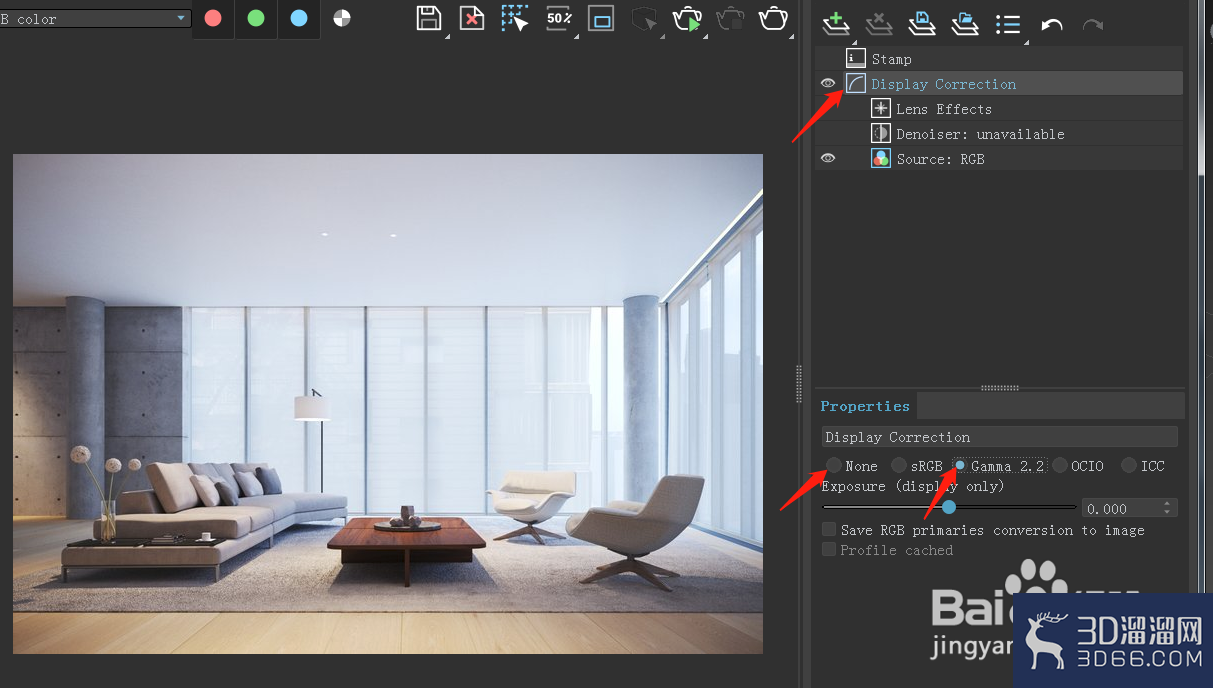Image resolution: width=1213 pixels, height=688 pixels.
Task: Click the Denoiser layer icon
Action: [881, 134]
